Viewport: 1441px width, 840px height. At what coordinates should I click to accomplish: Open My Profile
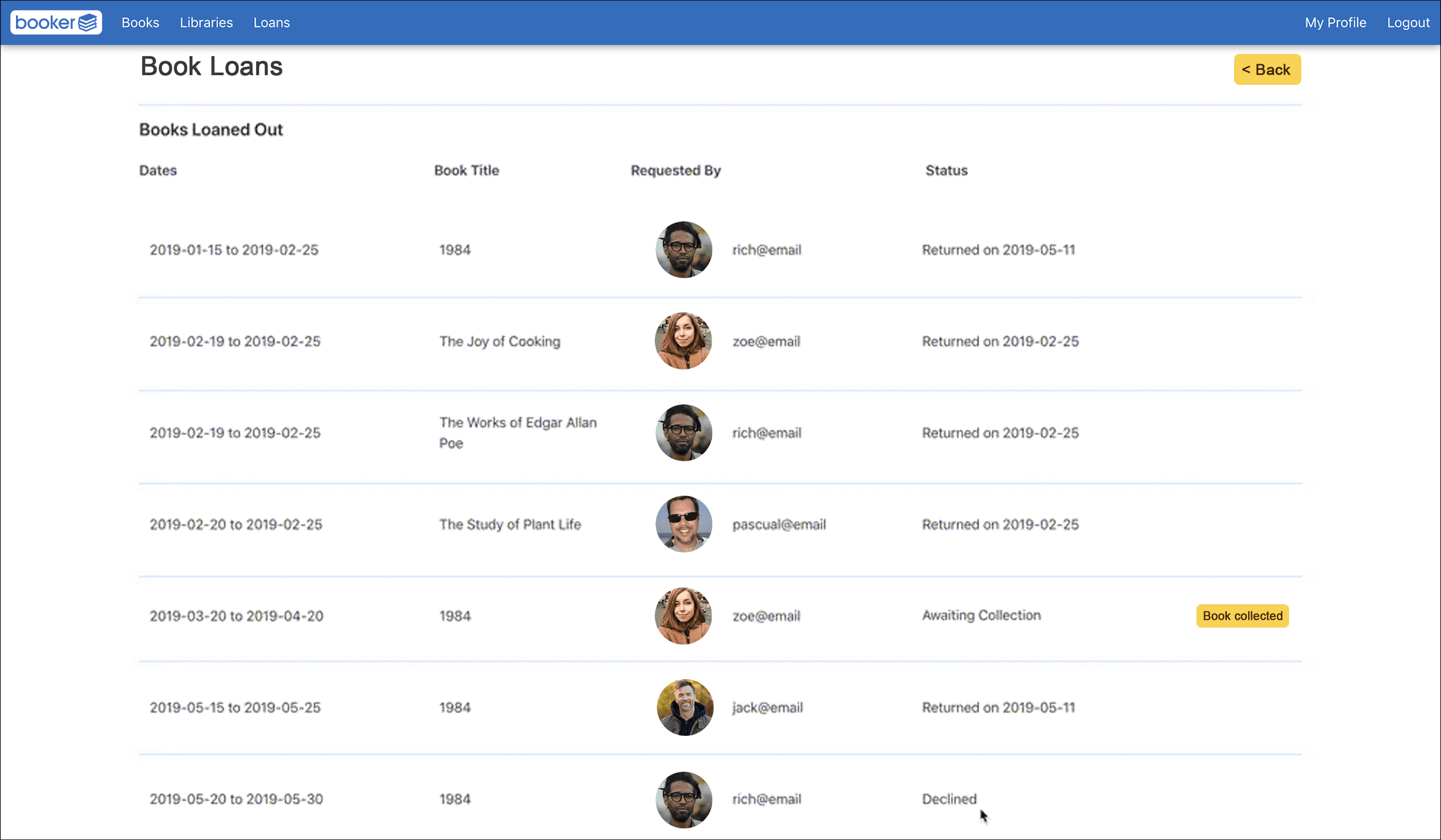(x=1335, y=23)
